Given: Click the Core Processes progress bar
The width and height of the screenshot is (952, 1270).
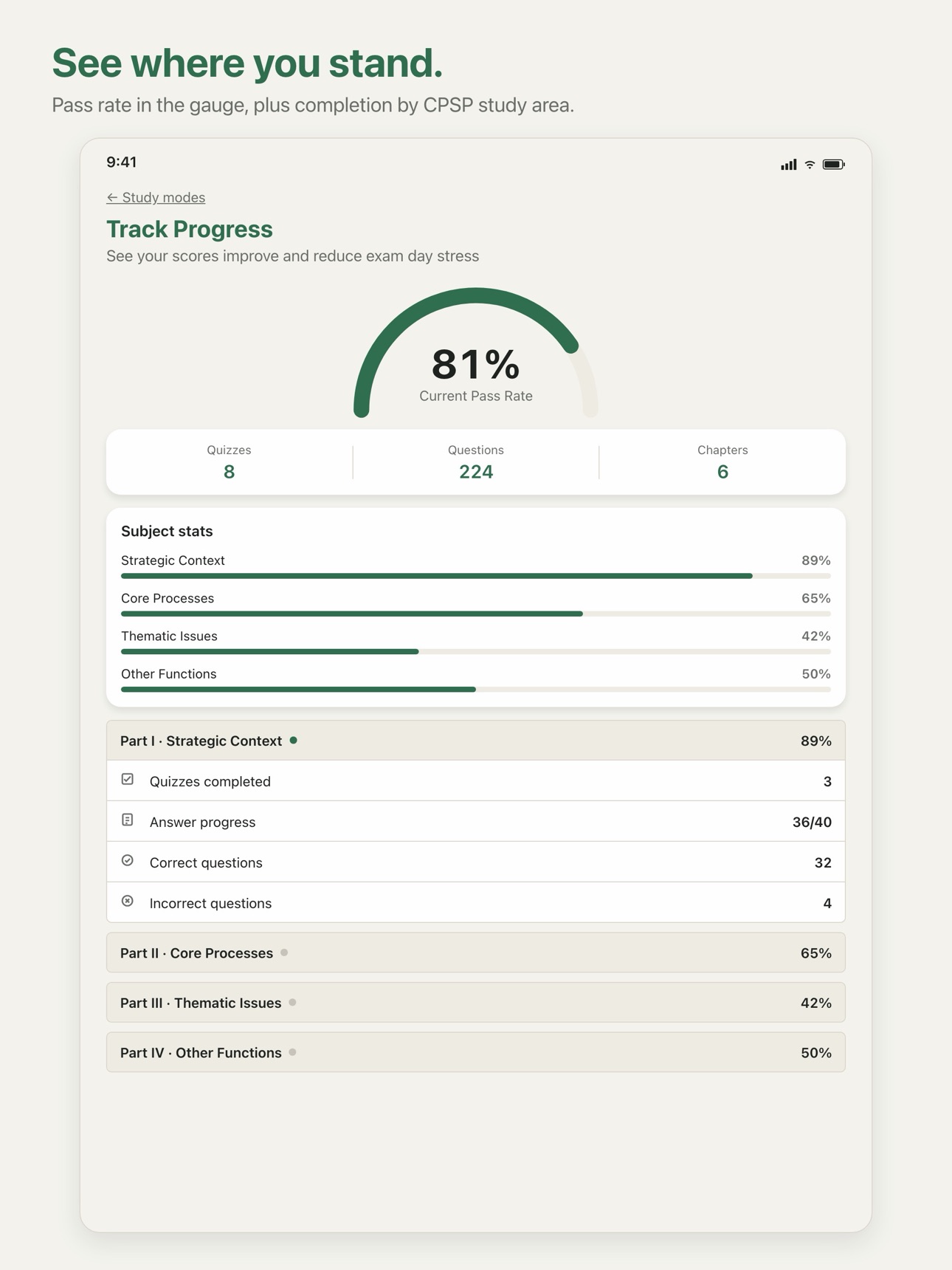Looking at the screenshot, I should tap(476, 614).
